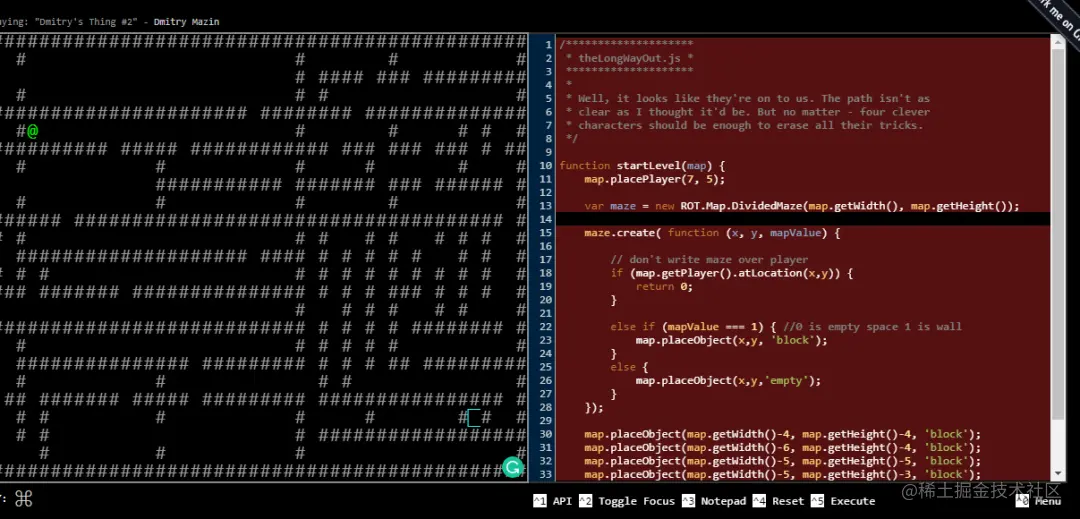Click the ^3 shortcut key badge
The image size is (1080, 519).
(688, 501)
